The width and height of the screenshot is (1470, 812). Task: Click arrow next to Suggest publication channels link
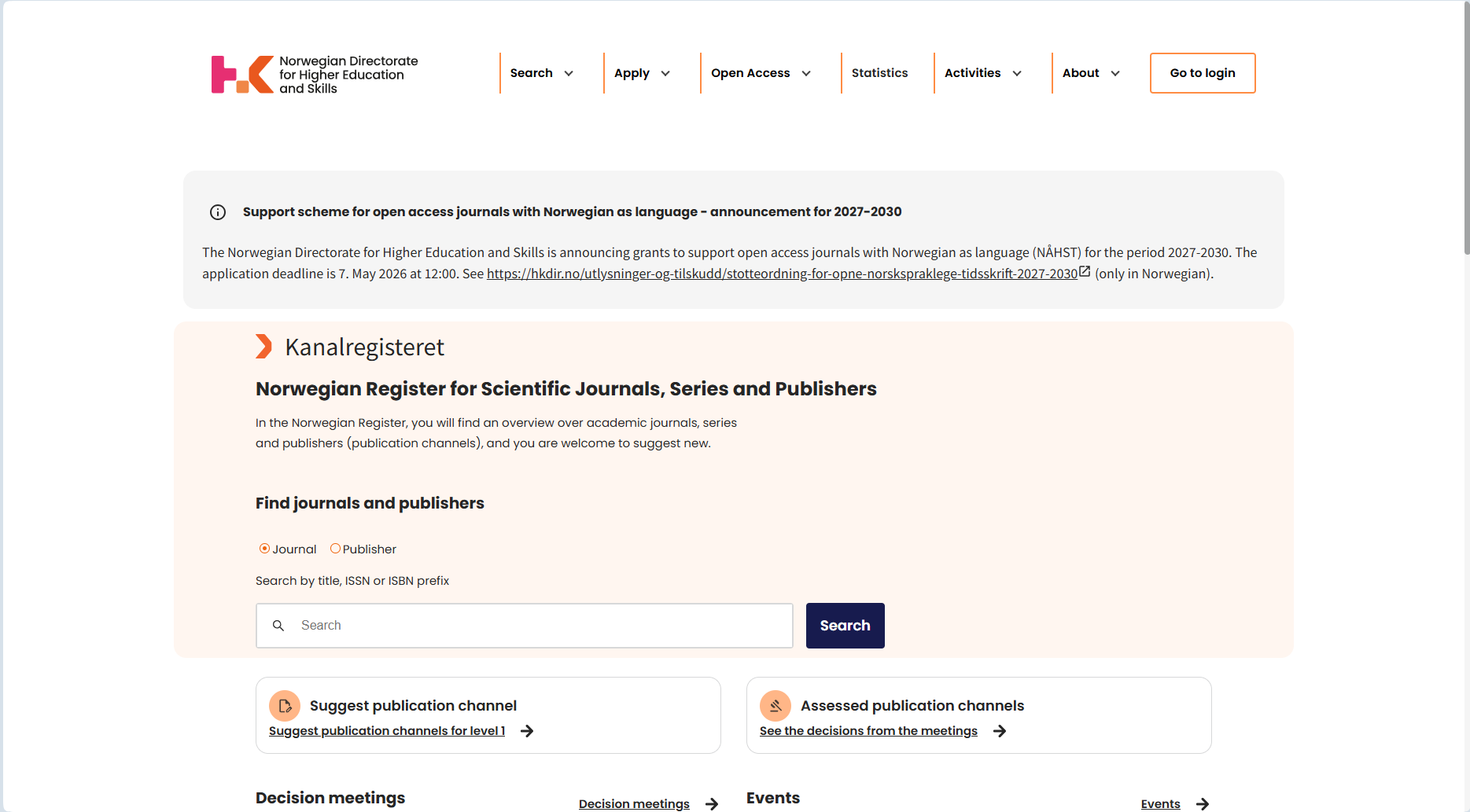point(527,731)
